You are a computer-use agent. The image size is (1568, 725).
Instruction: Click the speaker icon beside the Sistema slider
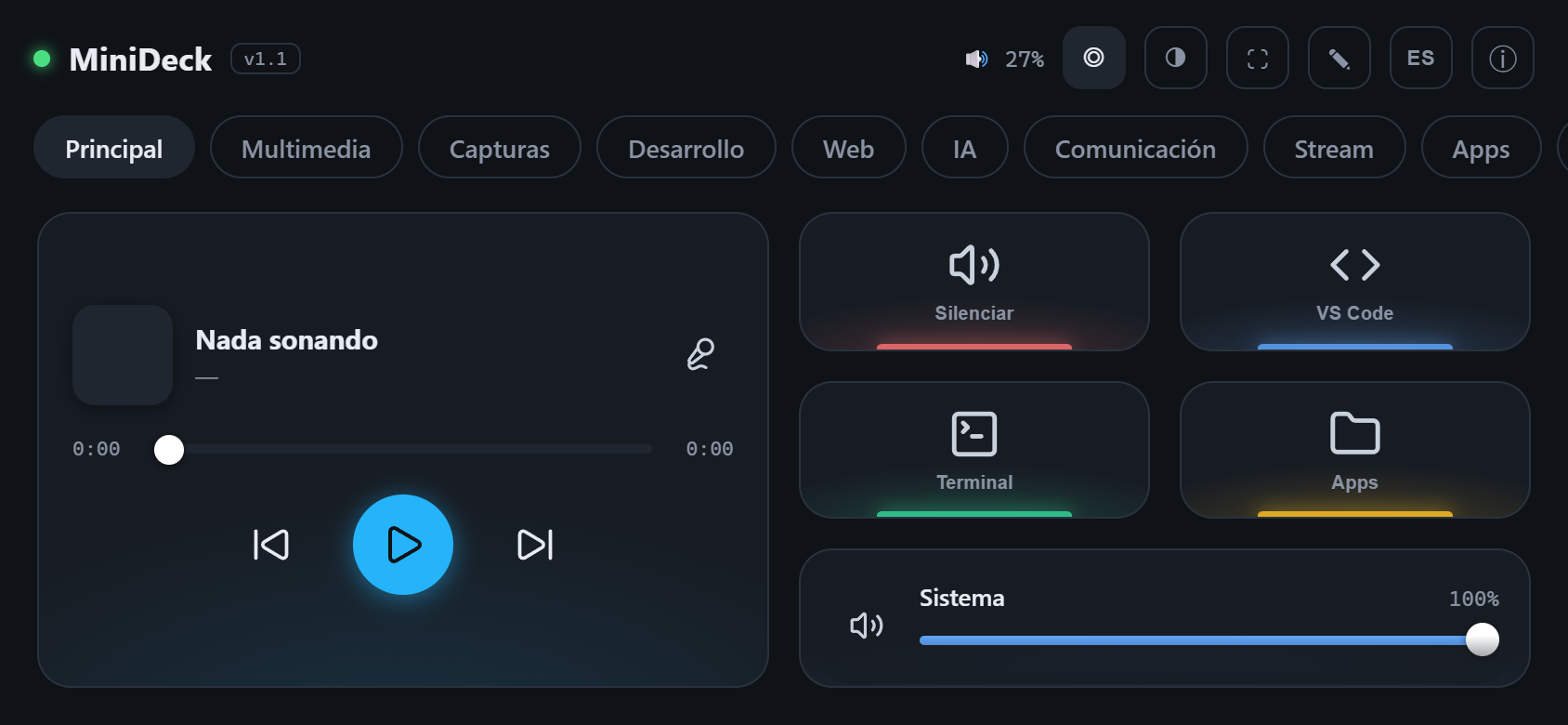coord(867,626)
